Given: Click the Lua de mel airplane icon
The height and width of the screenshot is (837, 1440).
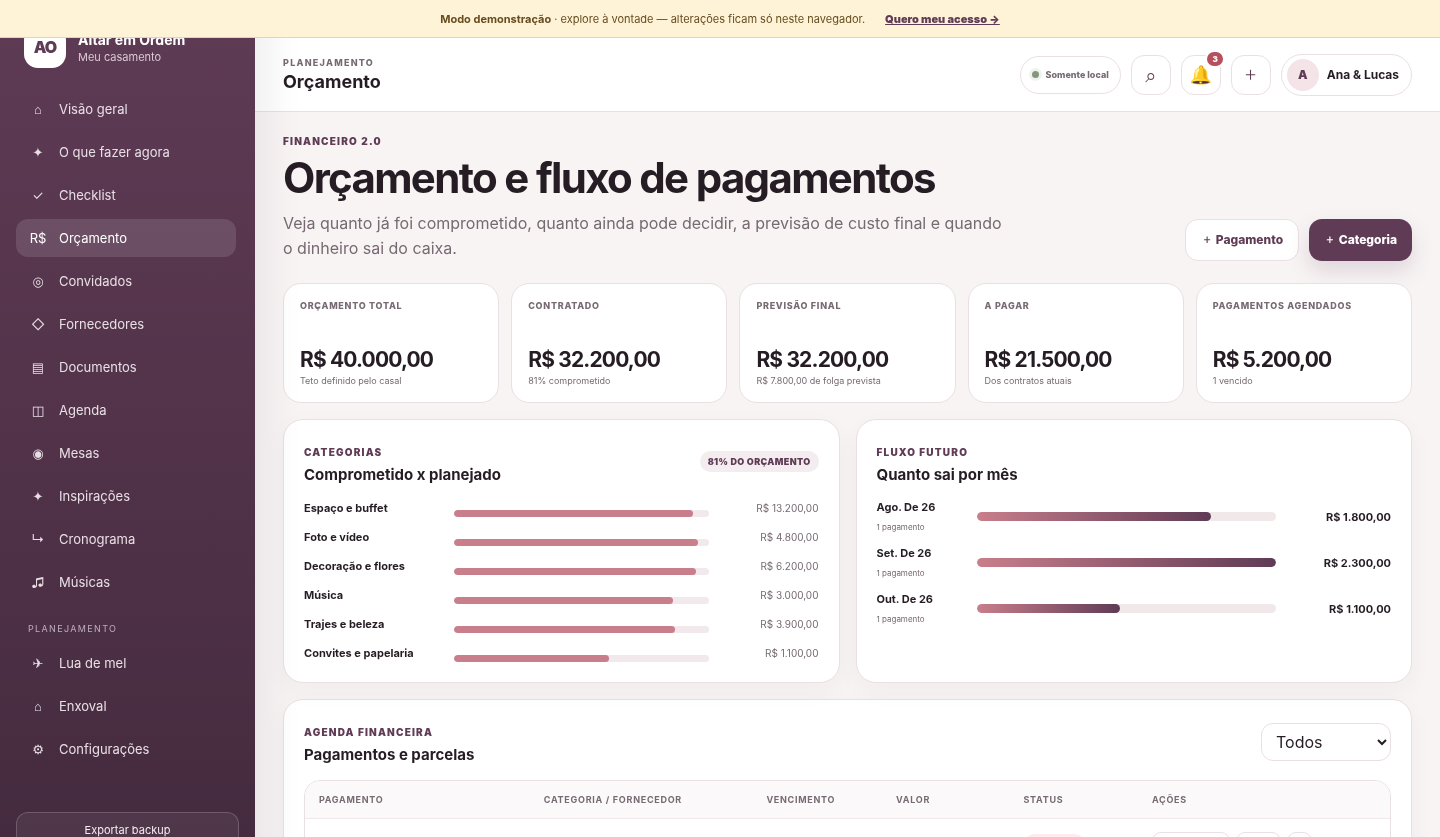Looking at the screenshot, I should [38, 664].
